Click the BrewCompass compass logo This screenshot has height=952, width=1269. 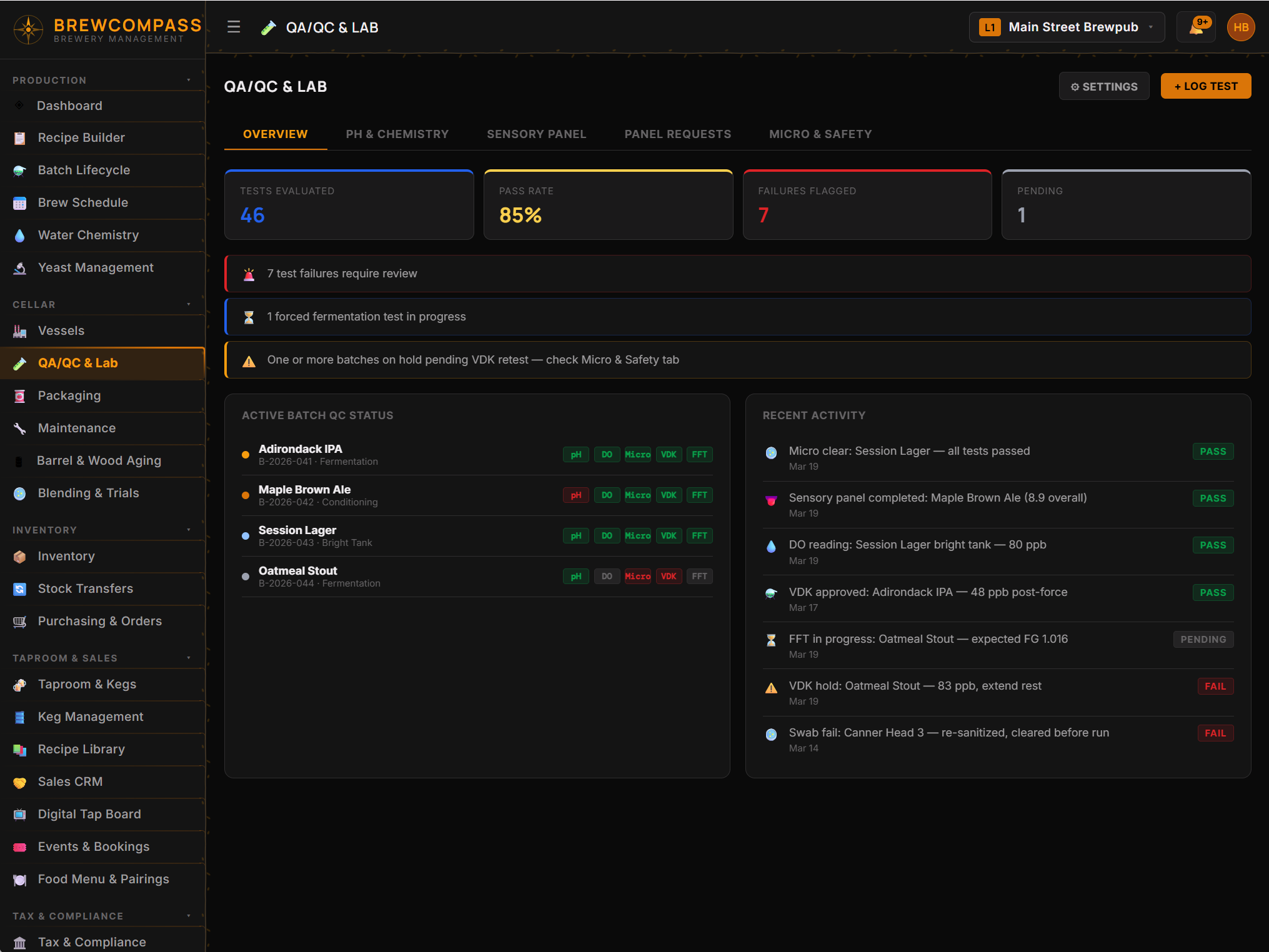point(28,29)
